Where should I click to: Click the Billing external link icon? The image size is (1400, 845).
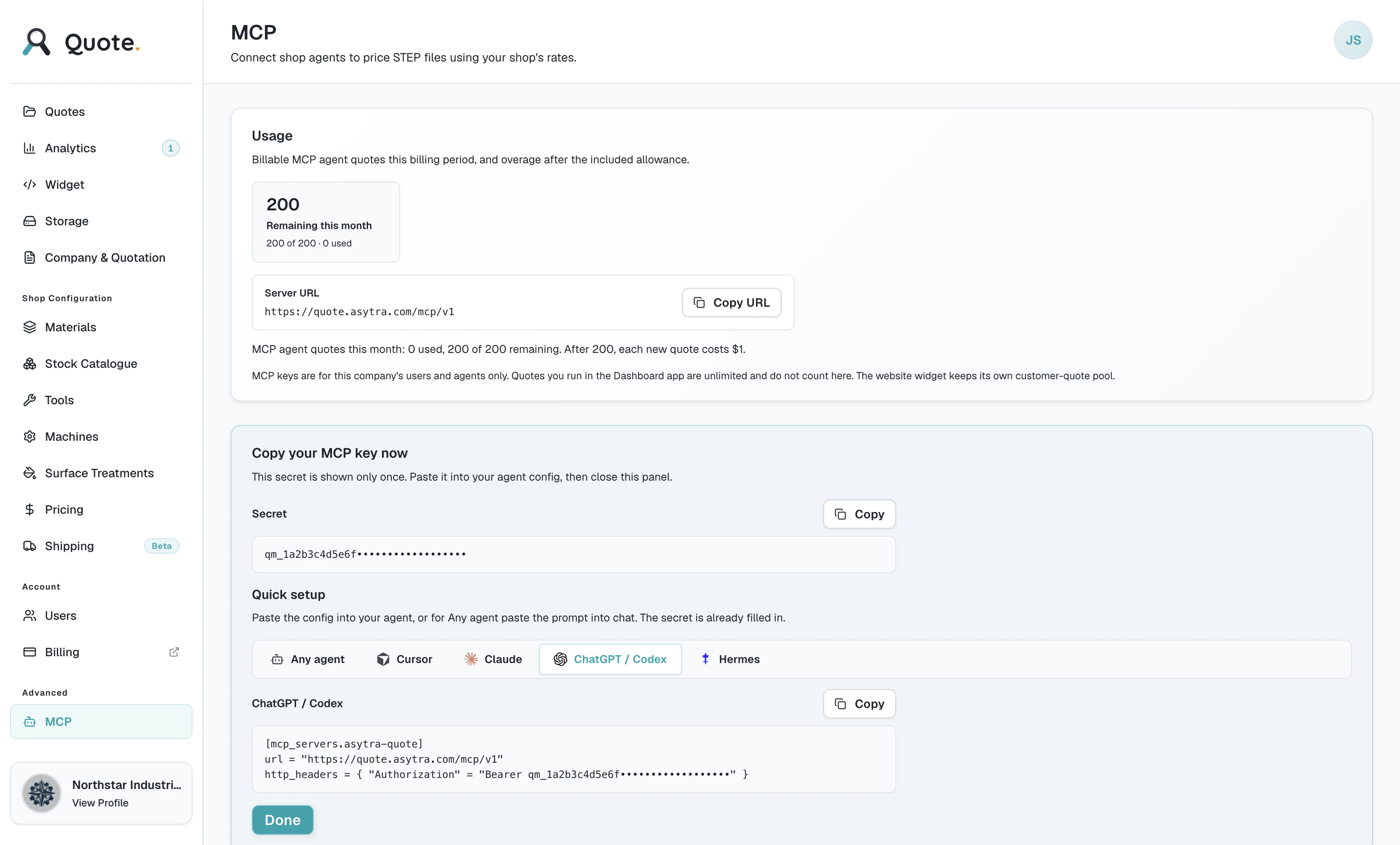[x=174, y=652]
